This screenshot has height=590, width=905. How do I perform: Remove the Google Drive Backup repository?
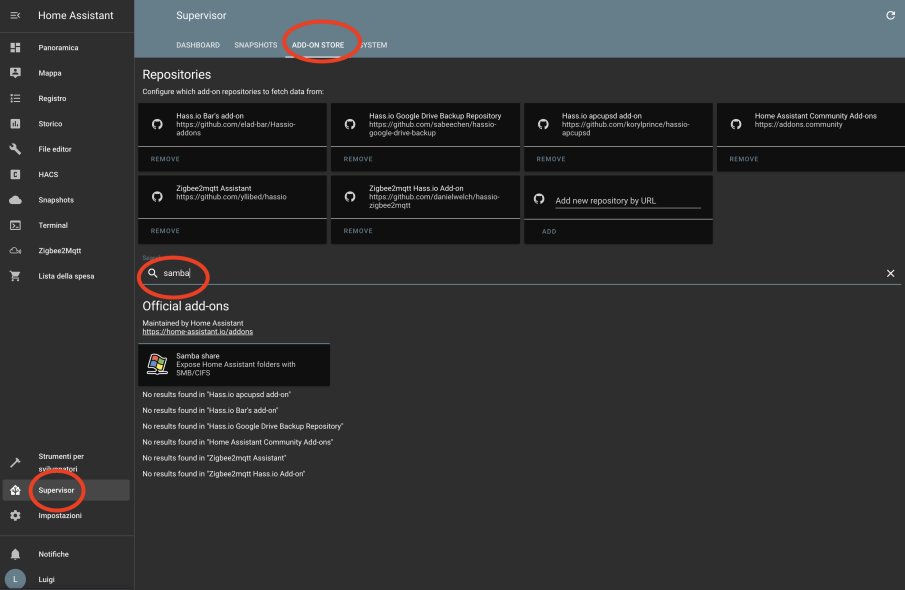pos(358,159)
